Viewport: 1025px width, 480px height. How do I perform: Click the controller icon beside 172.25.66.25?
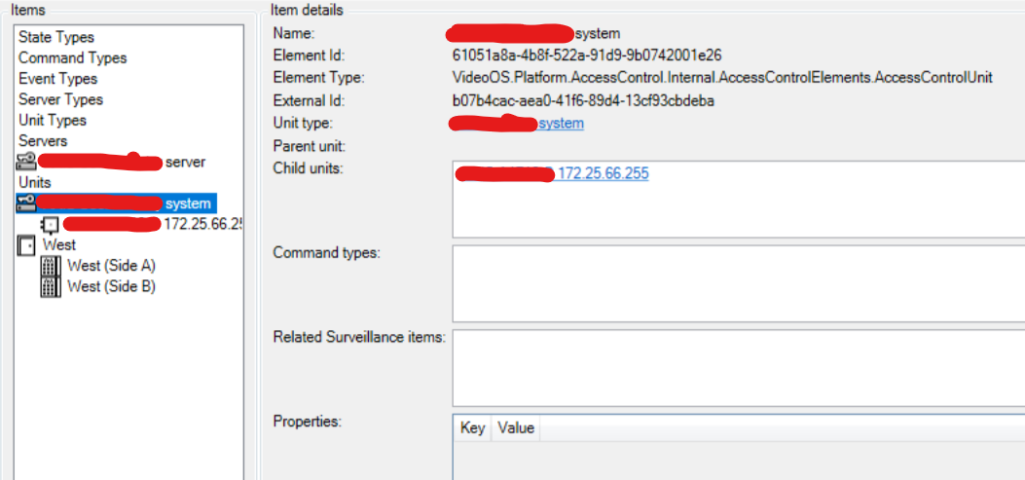pos(49,224)
